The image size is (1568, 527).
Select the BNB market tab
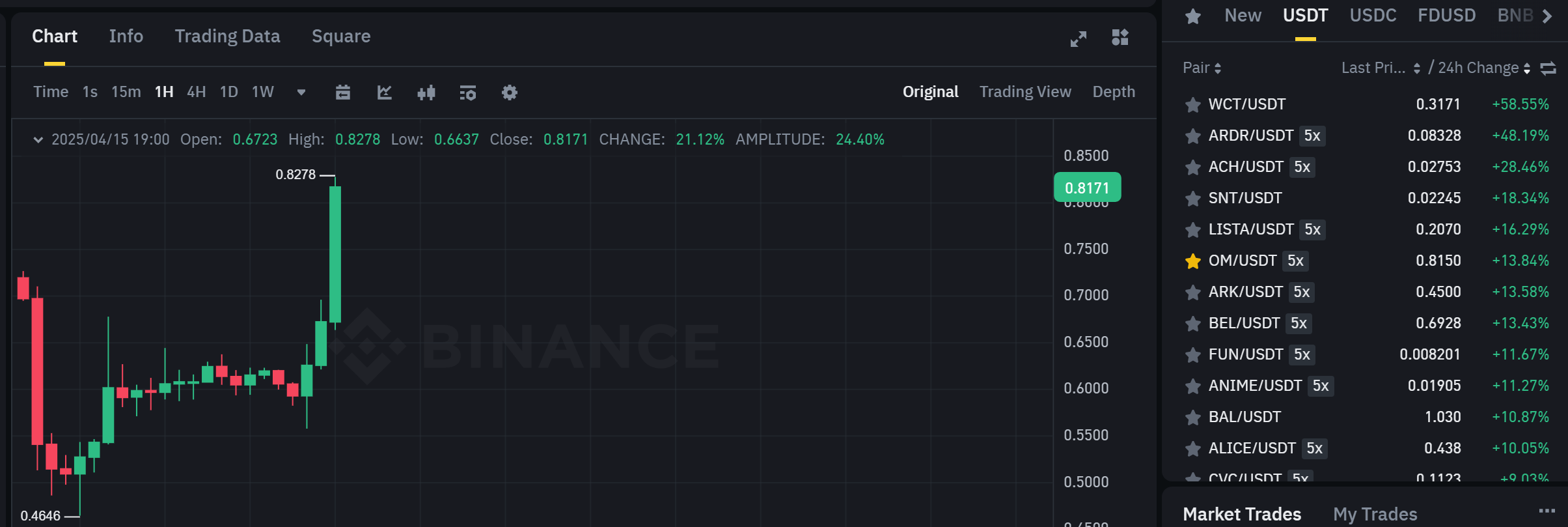coord(1515,16)
